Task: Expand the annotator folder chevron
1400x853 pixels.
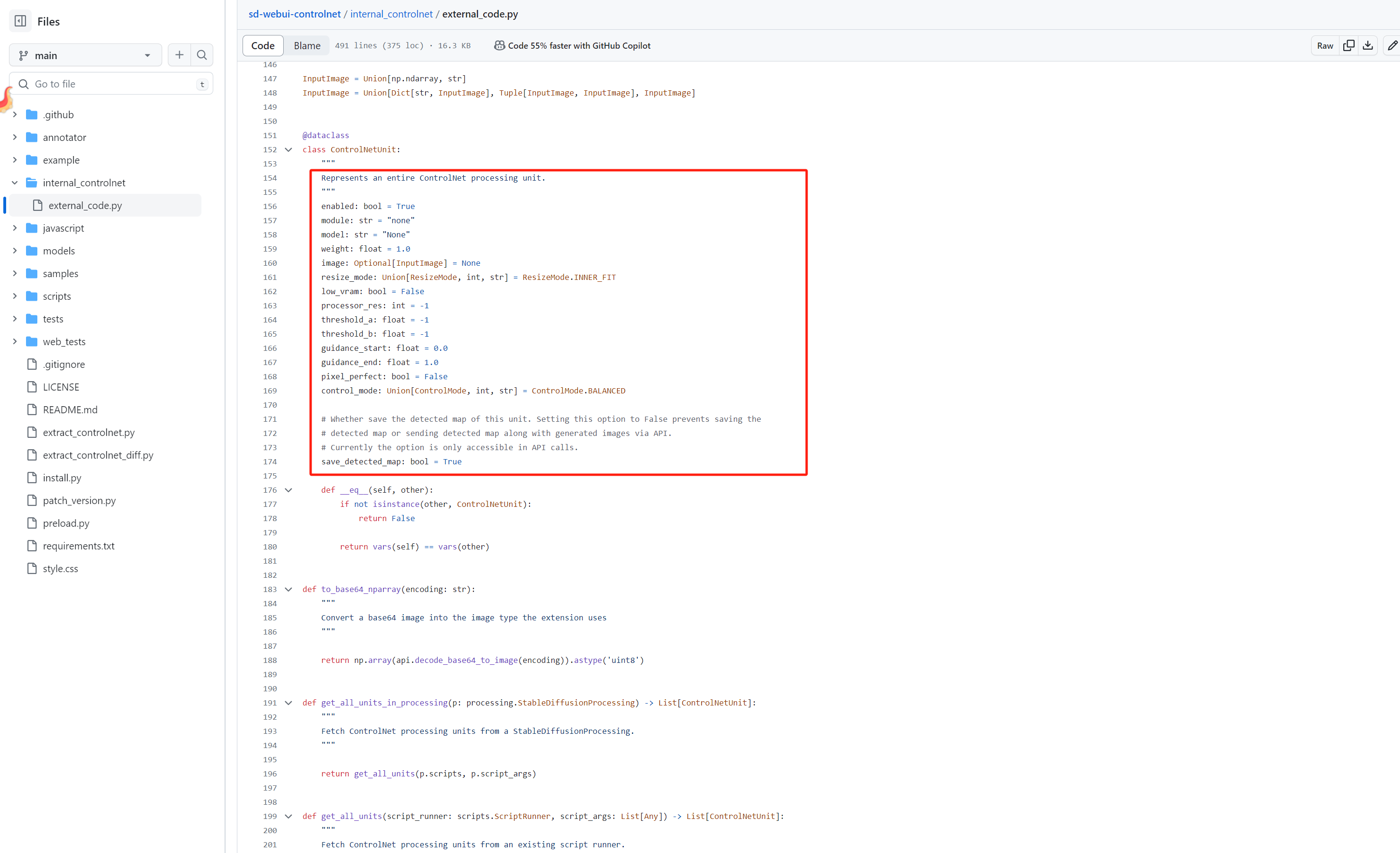Action: click(15, 137)
